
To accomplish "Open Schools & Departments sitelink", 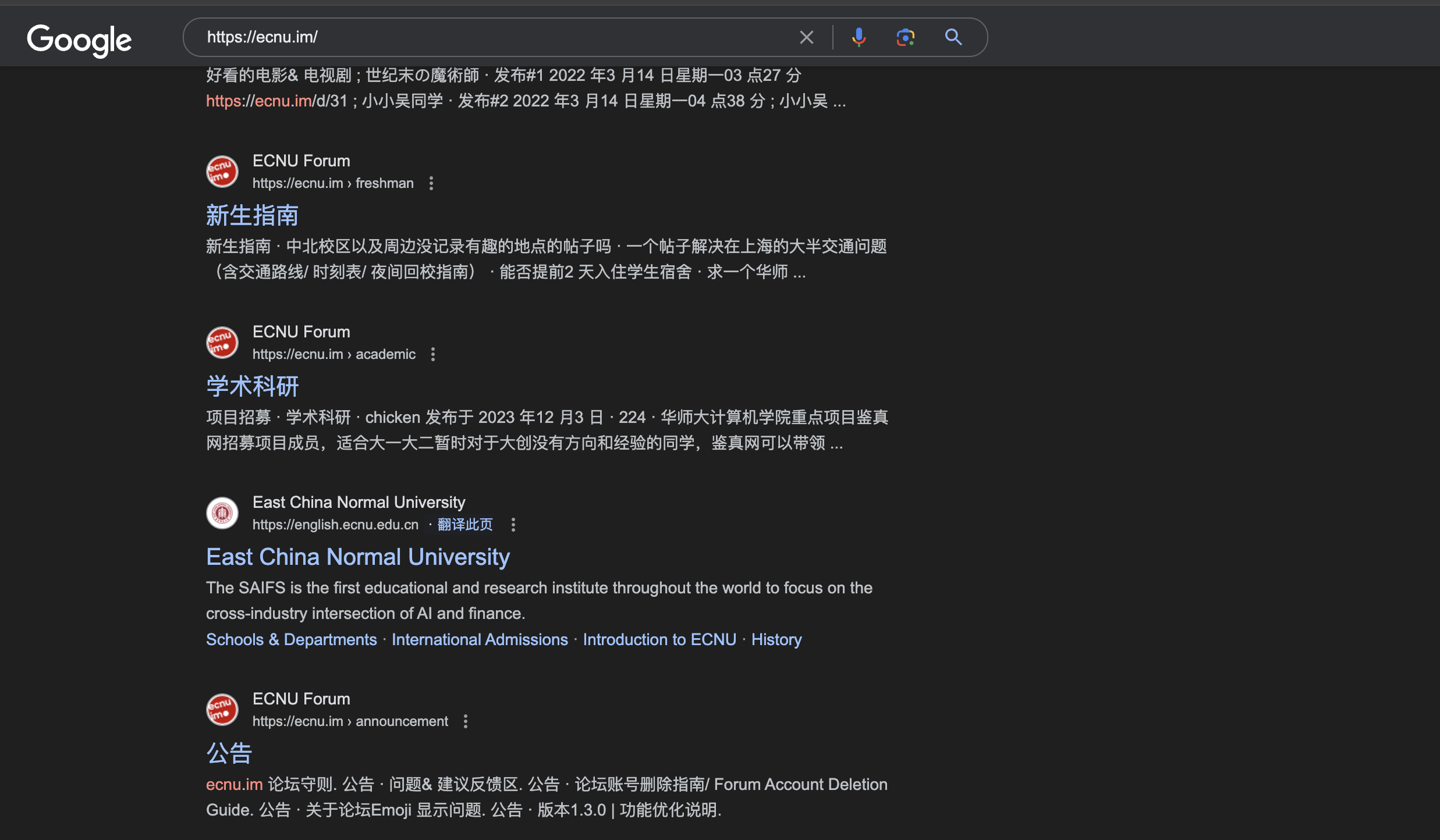I will click(x=292, y=639).
